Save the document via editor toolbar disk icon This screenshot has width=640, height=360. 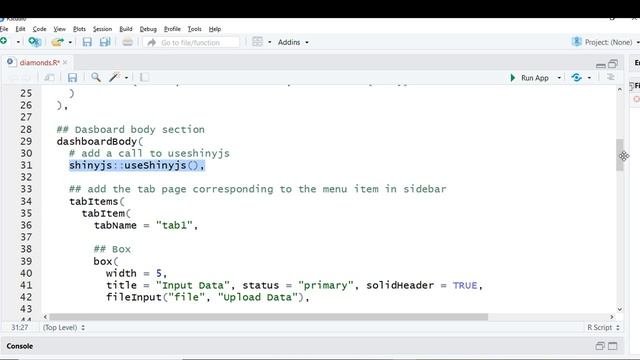[72, 77]
